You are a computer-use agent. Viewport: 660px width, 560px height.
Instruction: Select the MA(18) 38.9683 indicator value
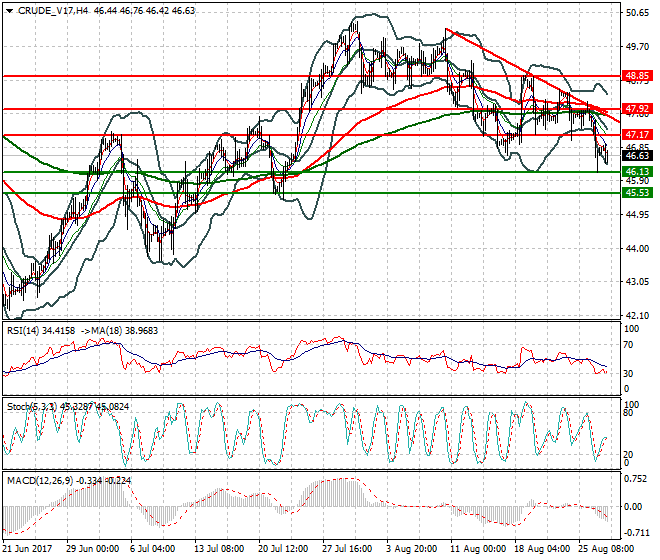coord(125,331)
